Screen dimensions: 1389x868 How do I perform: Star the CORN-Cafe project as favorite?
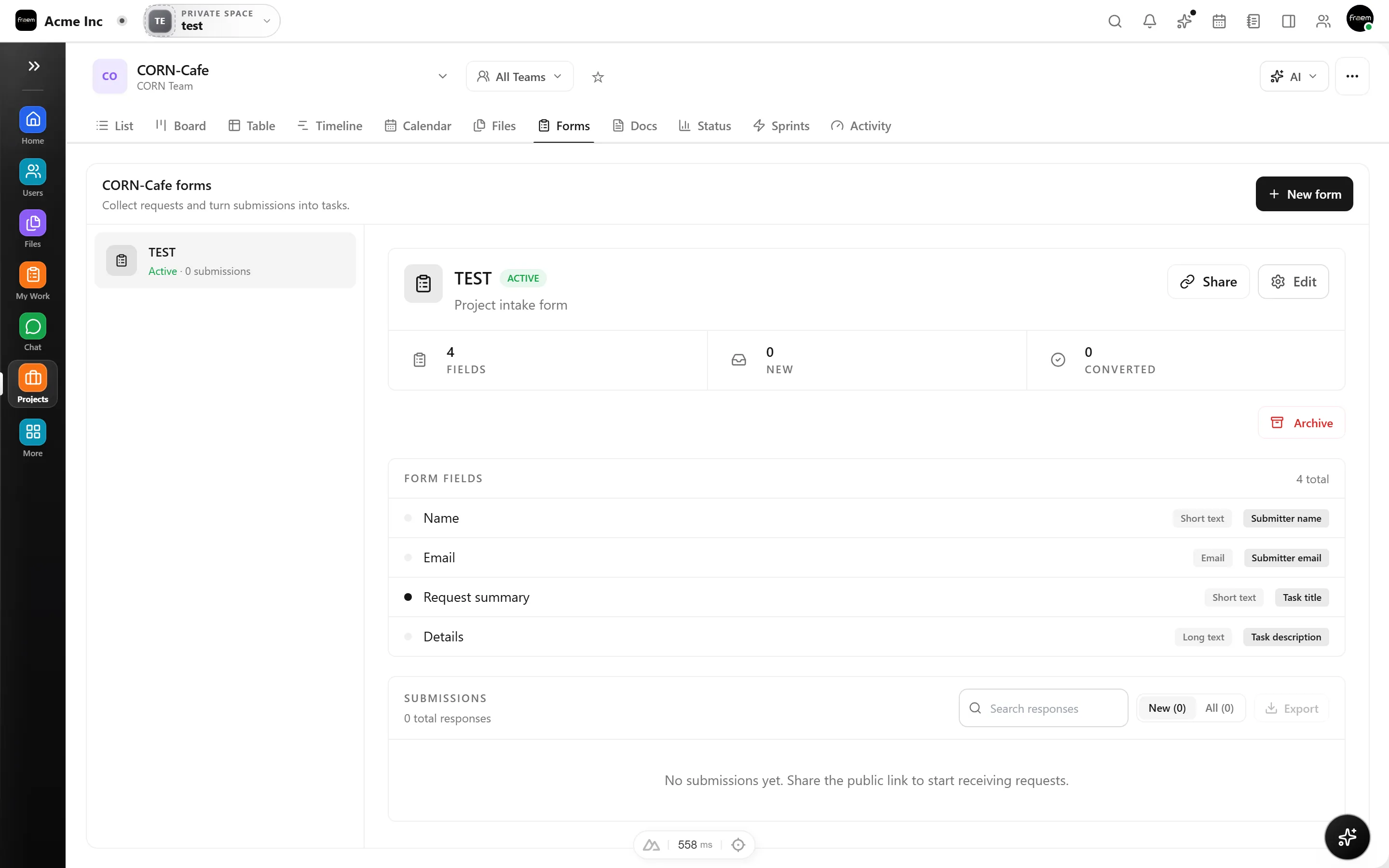598,77
